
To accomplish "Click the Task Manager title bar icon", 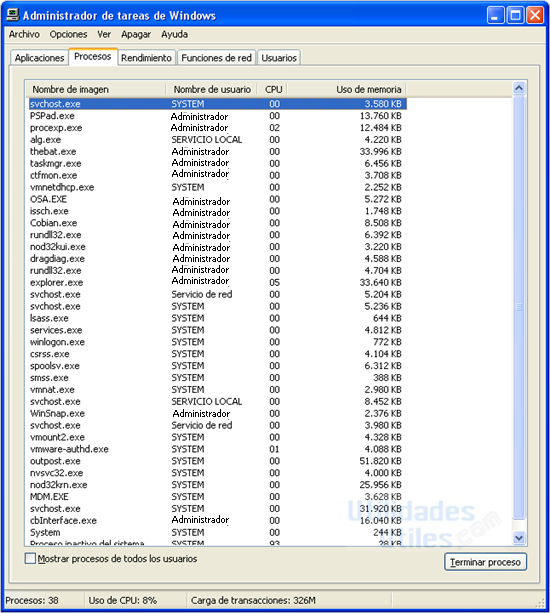I will (x=13, y=15).
